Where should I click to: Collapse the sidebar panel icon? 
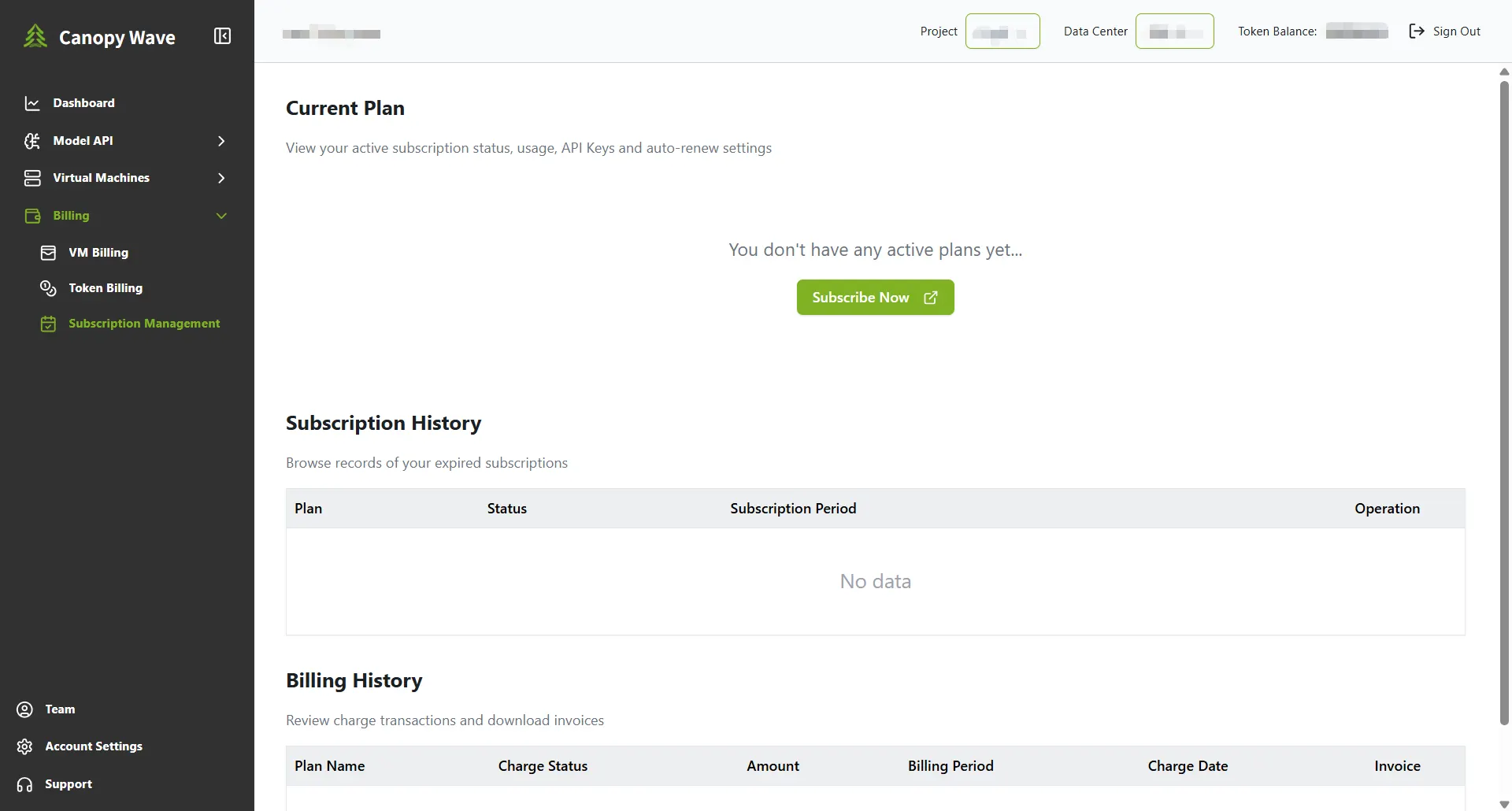[x=223, y=36]
